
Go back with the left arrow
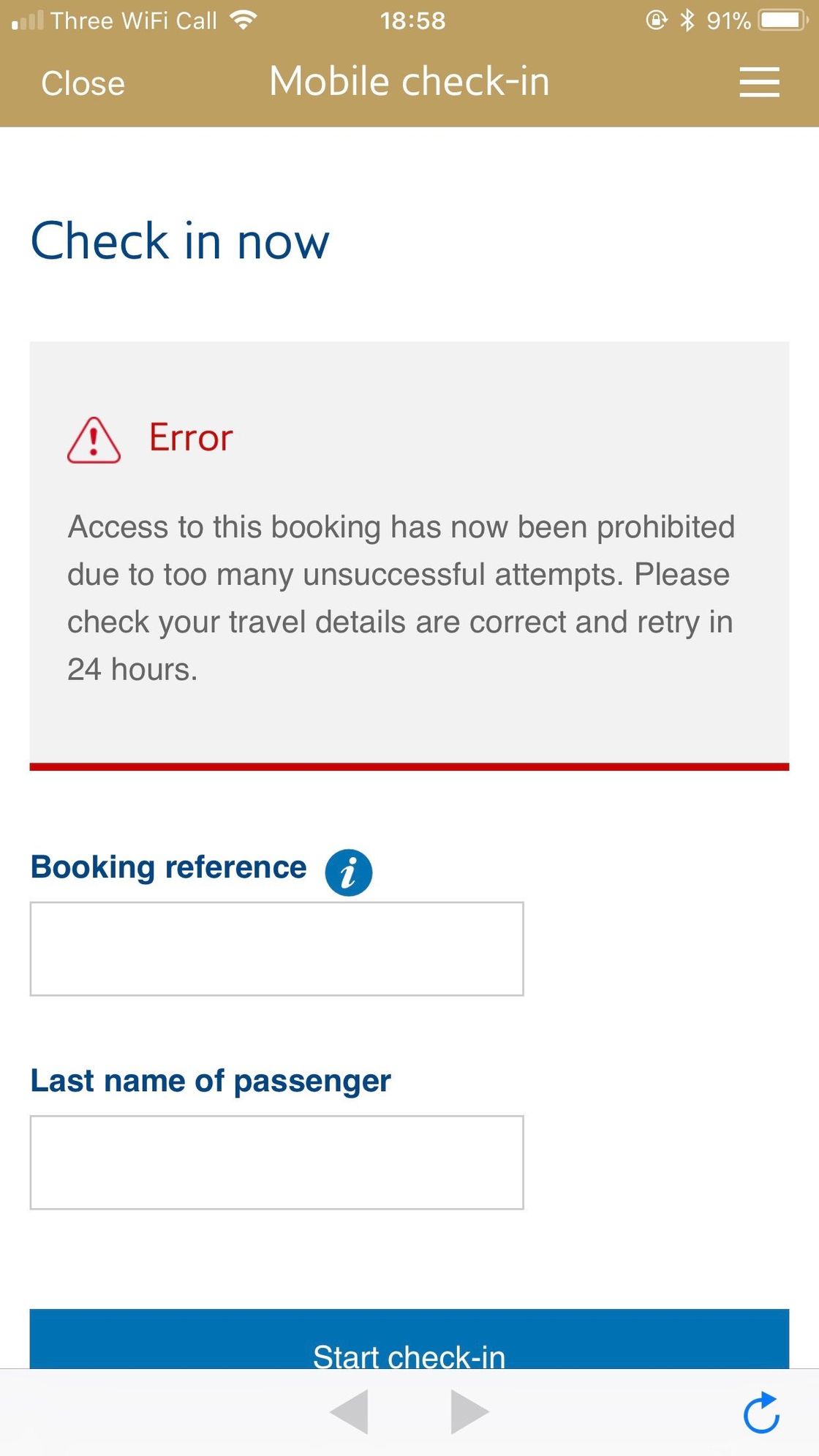(x=349, y=1411)
